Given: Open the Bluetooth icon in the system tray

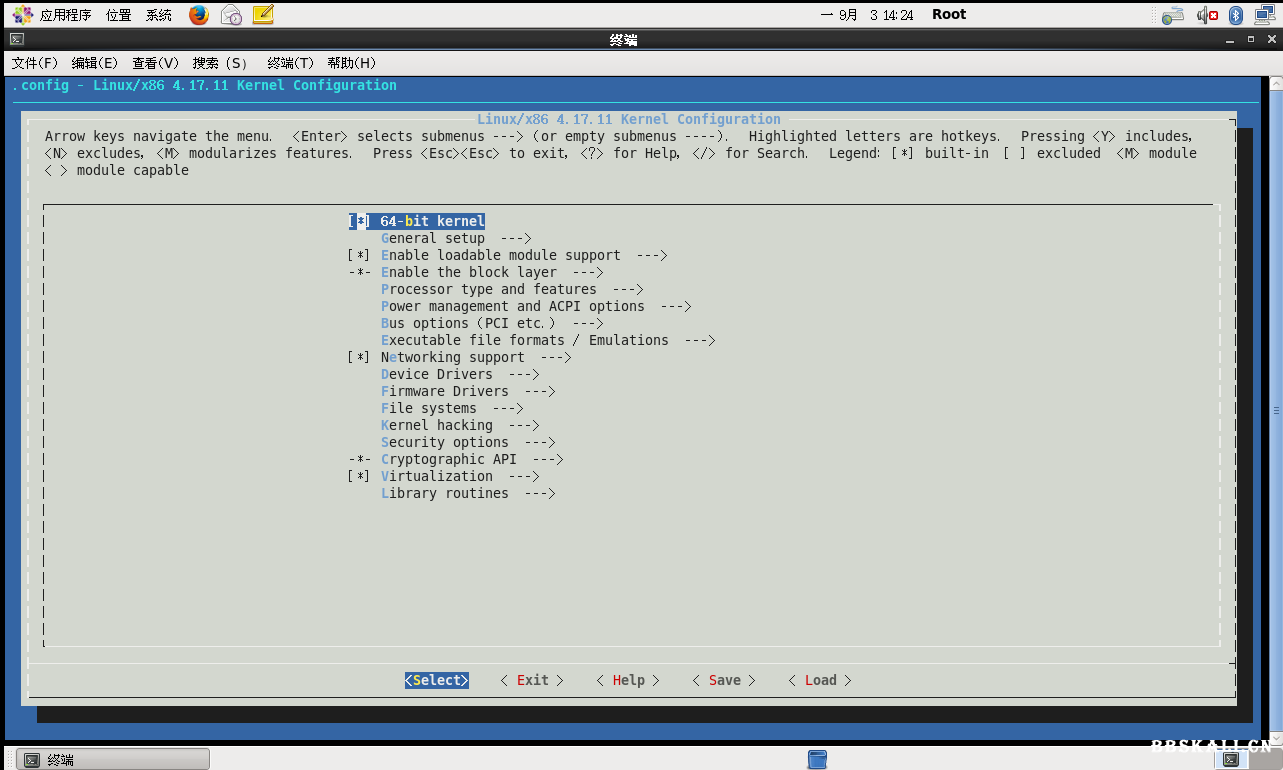Looking at the screenshot, I should [x=1236, y=15].
